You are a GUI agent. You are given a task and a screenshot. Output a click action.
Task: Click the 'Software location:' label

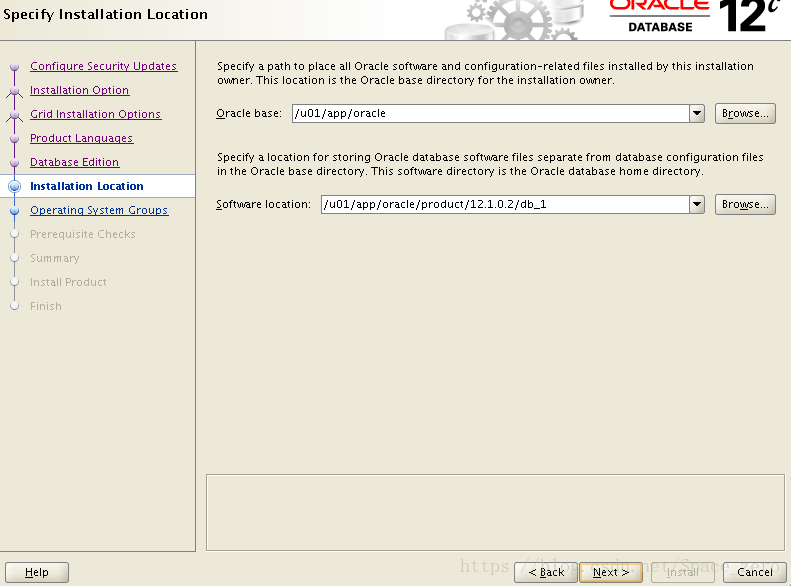(263, 204)
